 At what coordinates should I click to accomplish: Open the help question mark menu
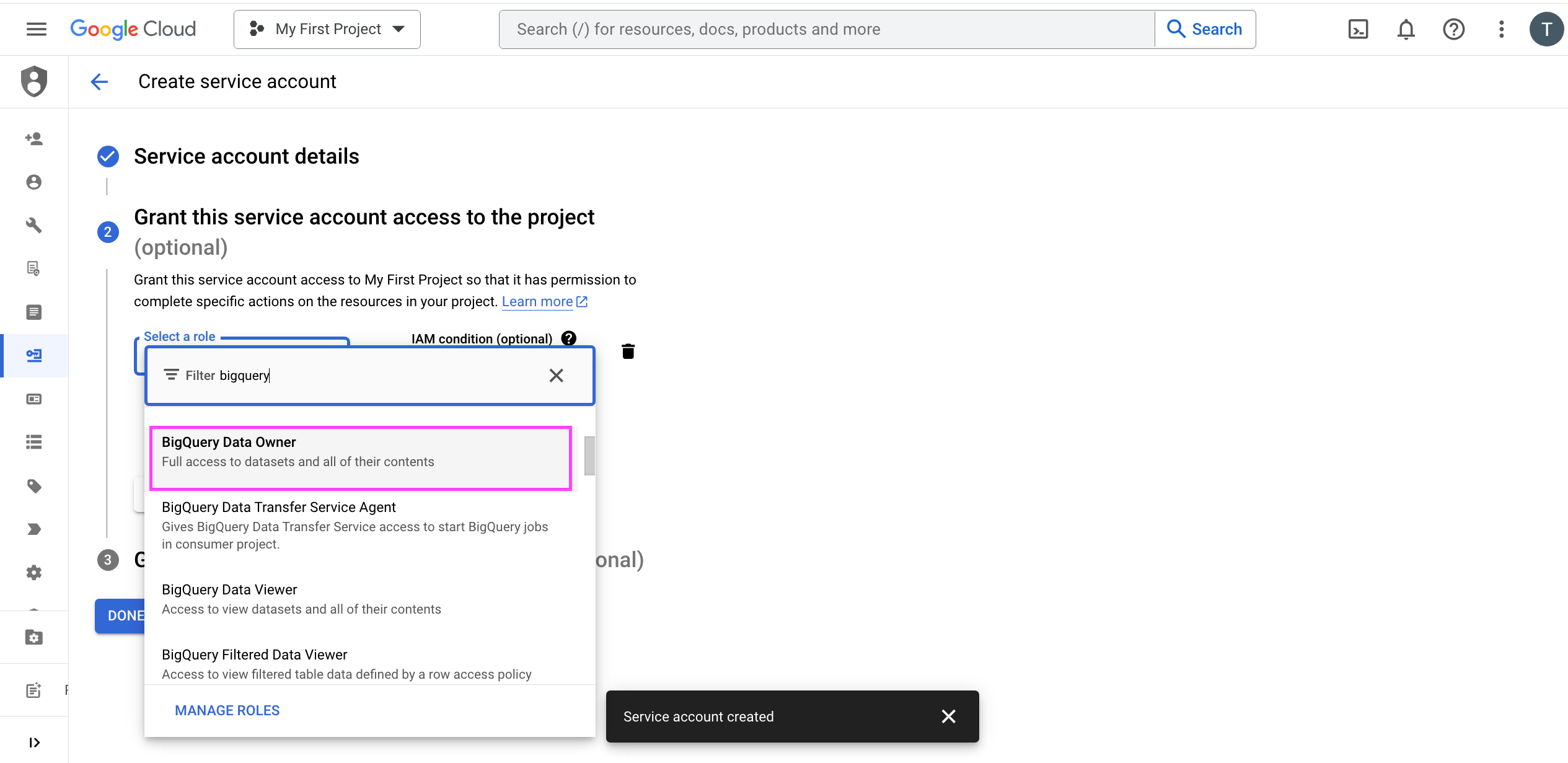1453,29
